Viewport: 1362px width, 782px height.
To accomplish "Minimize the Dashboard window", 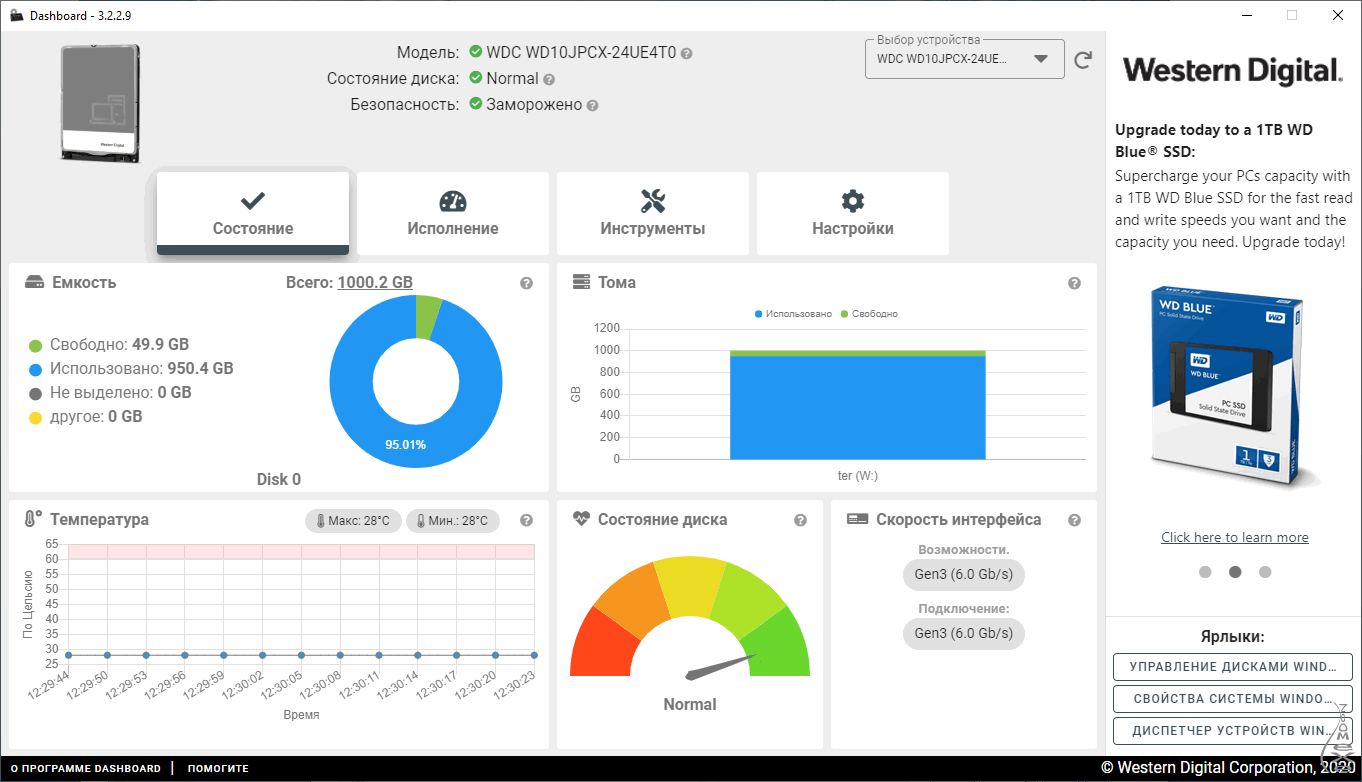I will (x=1246, y=15).
